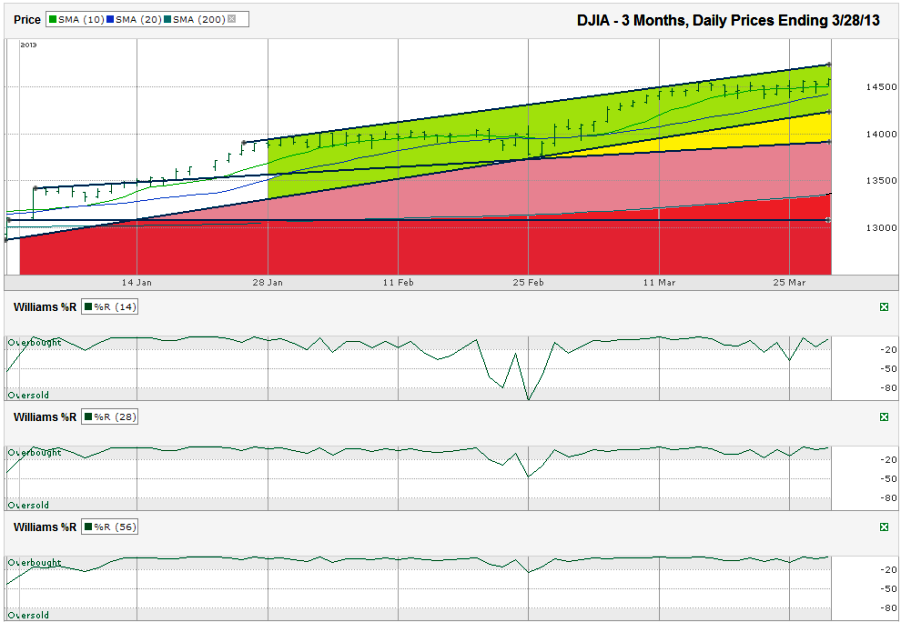
Task: Click the 11 Feb date label
Action: point(398,282)
